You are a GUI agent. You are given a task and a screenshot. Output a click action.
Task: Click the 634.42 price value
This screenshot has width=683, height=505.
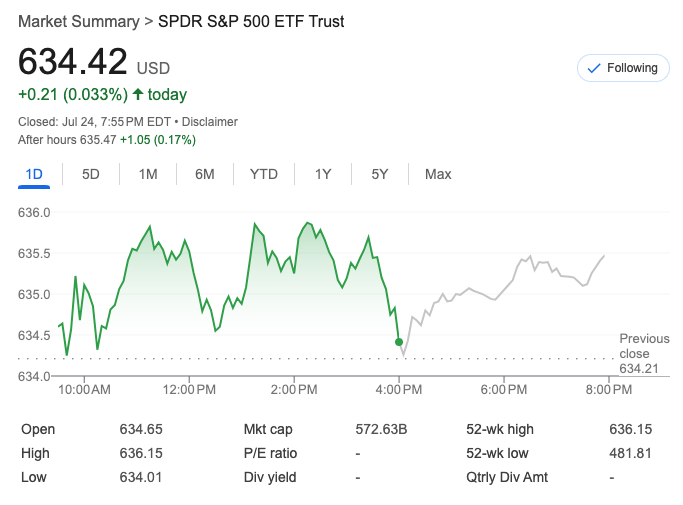pyautogui.click(x=73, y=62)
